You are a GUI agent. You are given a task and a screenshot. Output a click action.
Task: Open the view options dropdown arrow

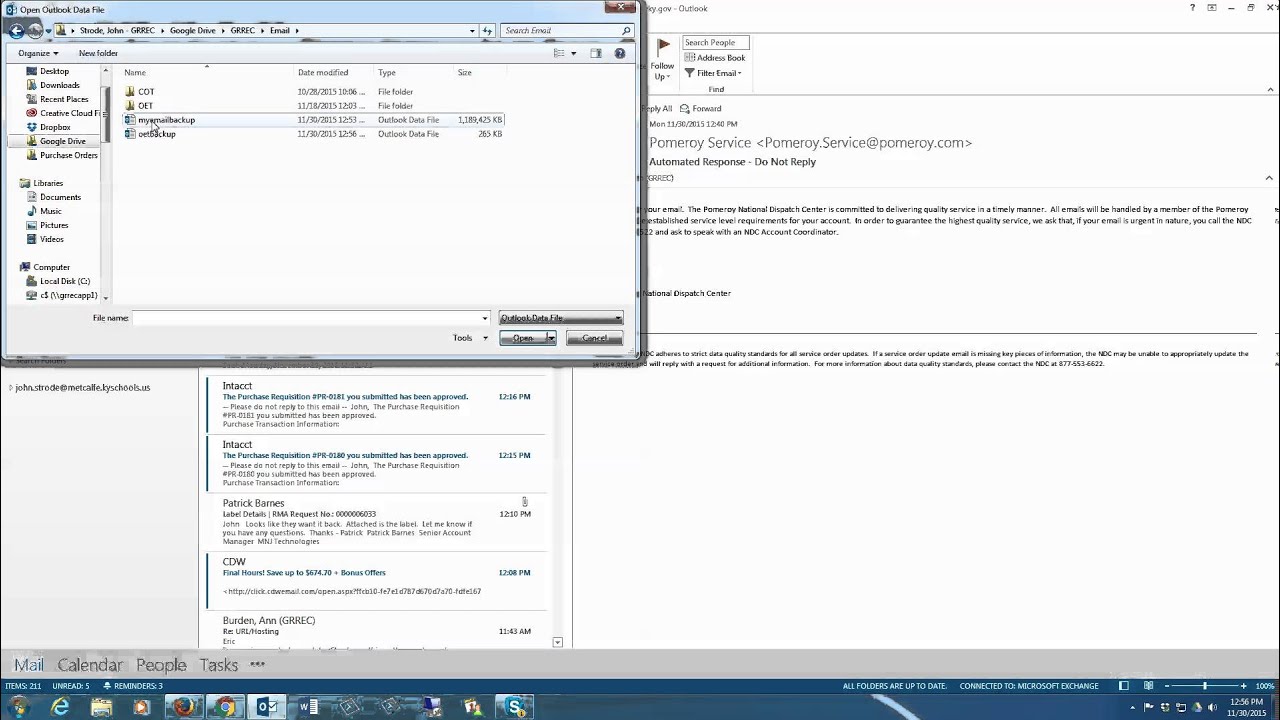(x=573, y=53)
